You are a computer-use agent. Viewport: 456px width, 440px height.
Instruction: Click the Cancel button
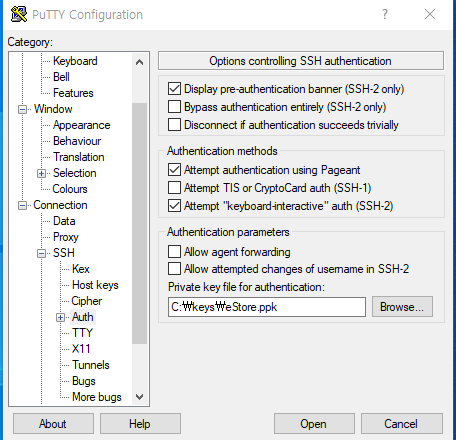[402, 424]
